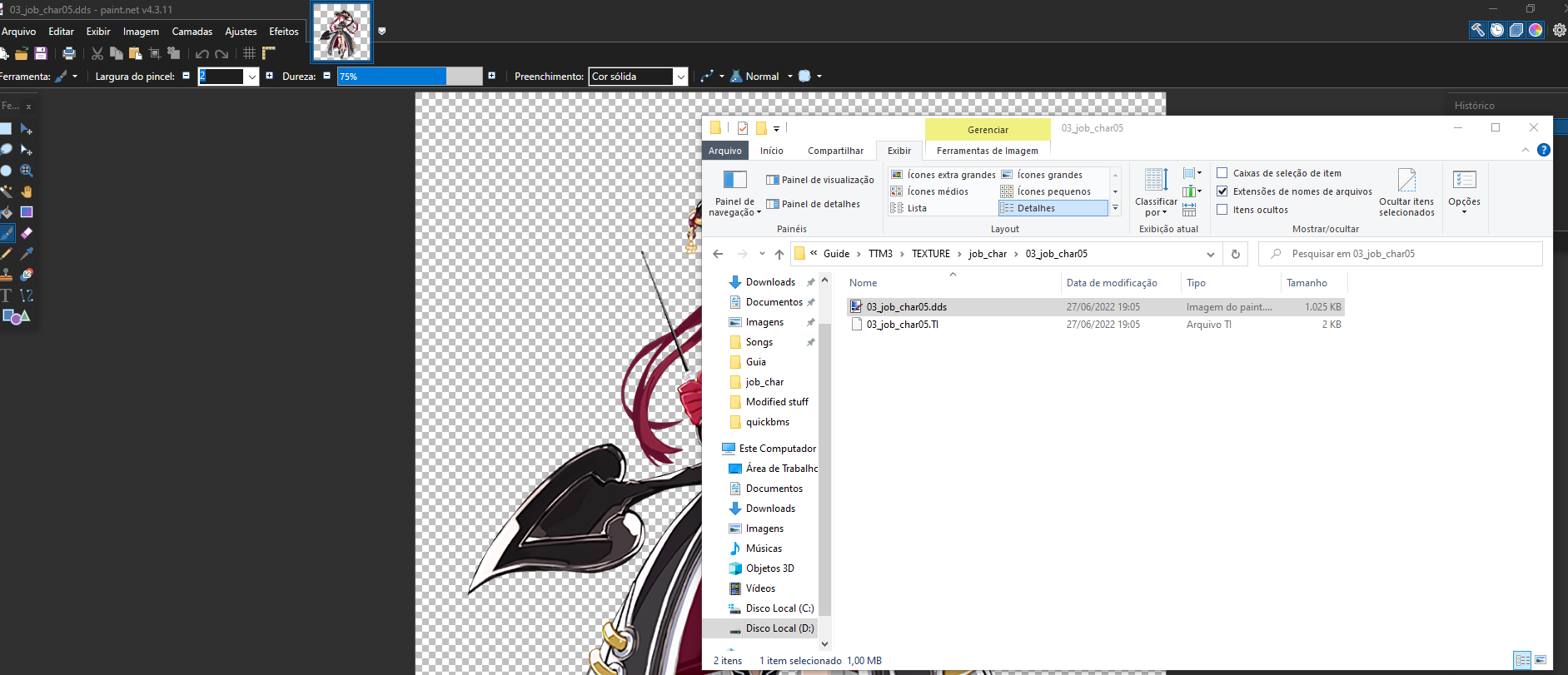Uncheck Extensões de nomes de arquivos

(x=1222, y=191)
